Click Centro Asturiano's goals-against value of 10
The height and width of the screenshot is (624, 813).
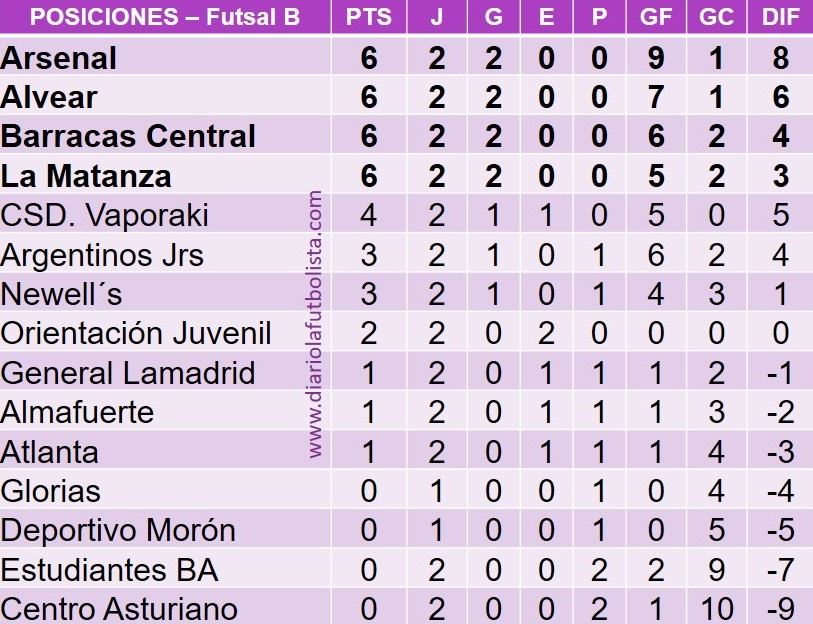click(x=716, y=608)
